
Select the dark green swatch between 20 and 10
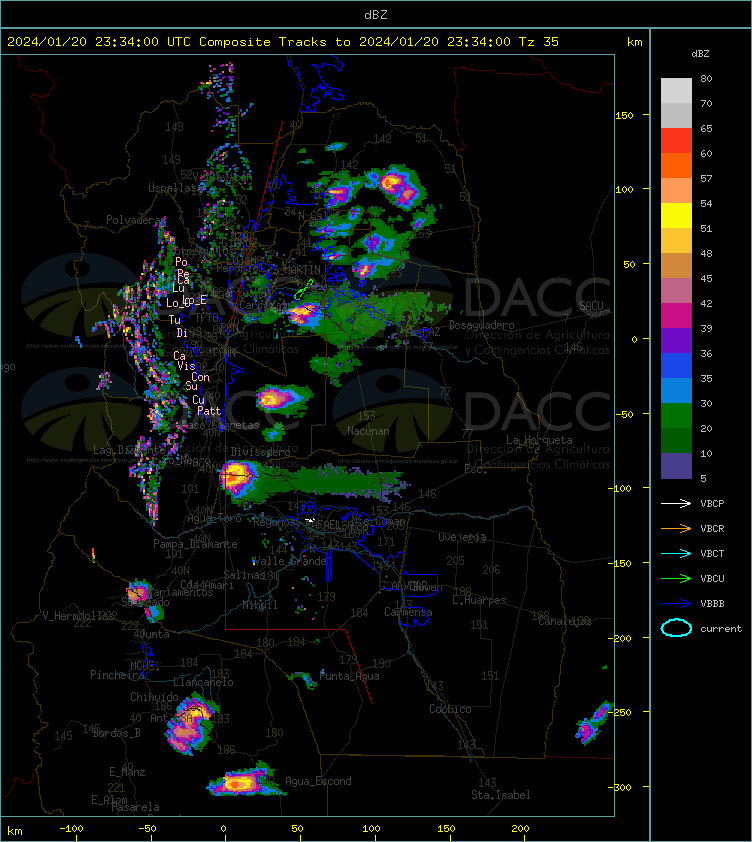point(676,440)
